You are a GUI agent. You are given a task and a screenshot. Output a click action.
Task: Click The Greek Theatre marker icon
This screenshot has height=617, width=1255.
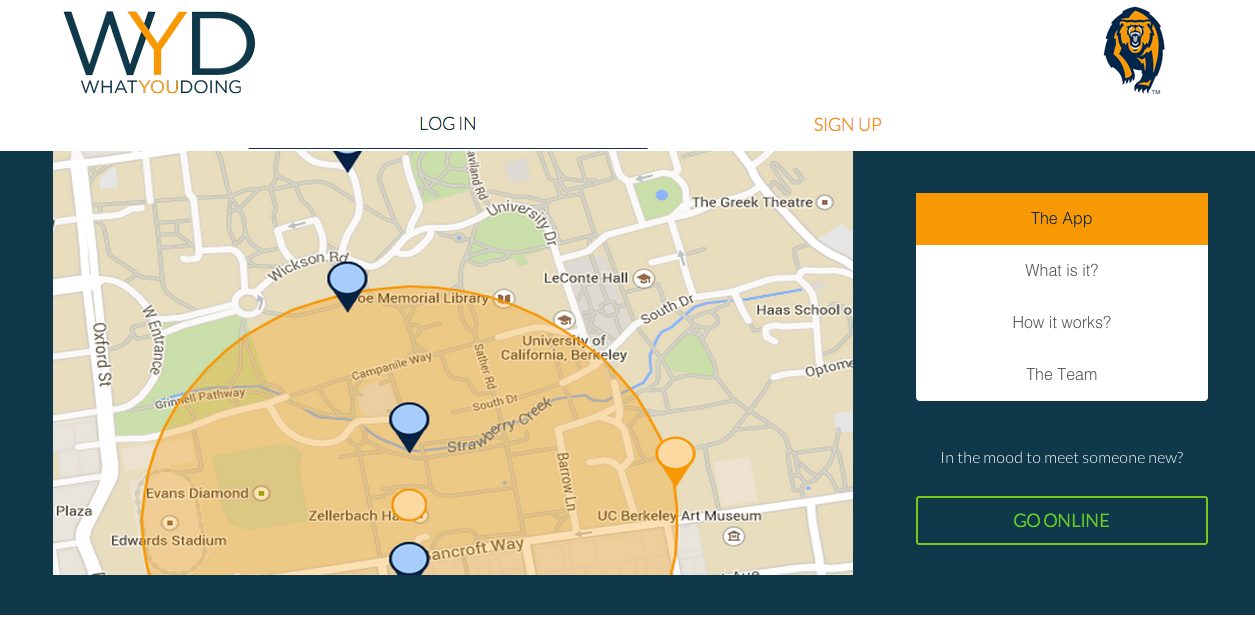[825, 202]
